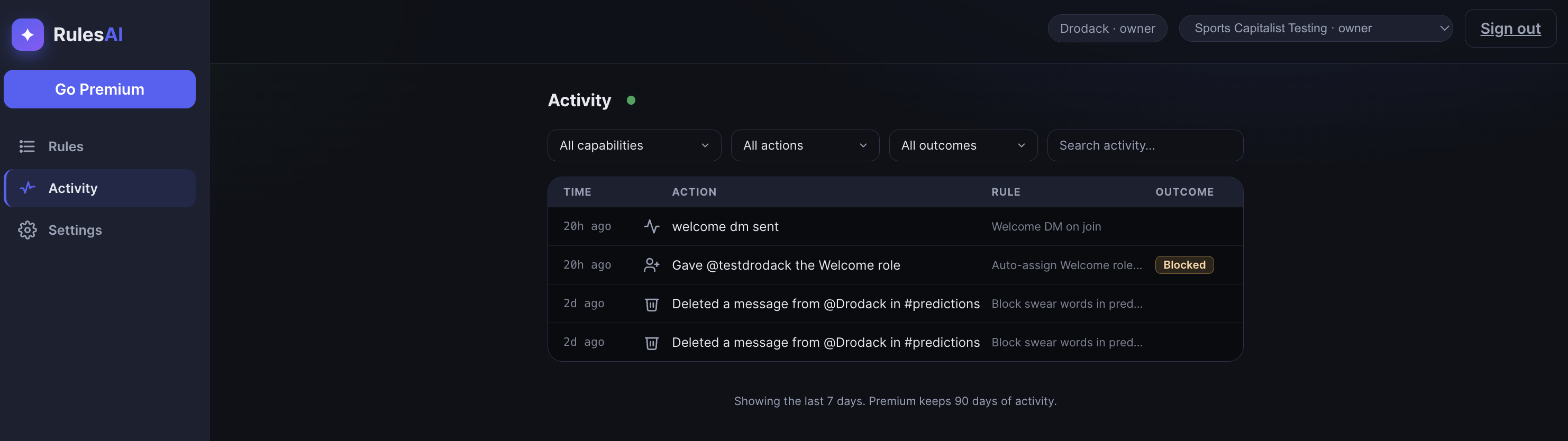Click 'Gave @testdrodack the Welcome role' text

[x=786, y=265]
